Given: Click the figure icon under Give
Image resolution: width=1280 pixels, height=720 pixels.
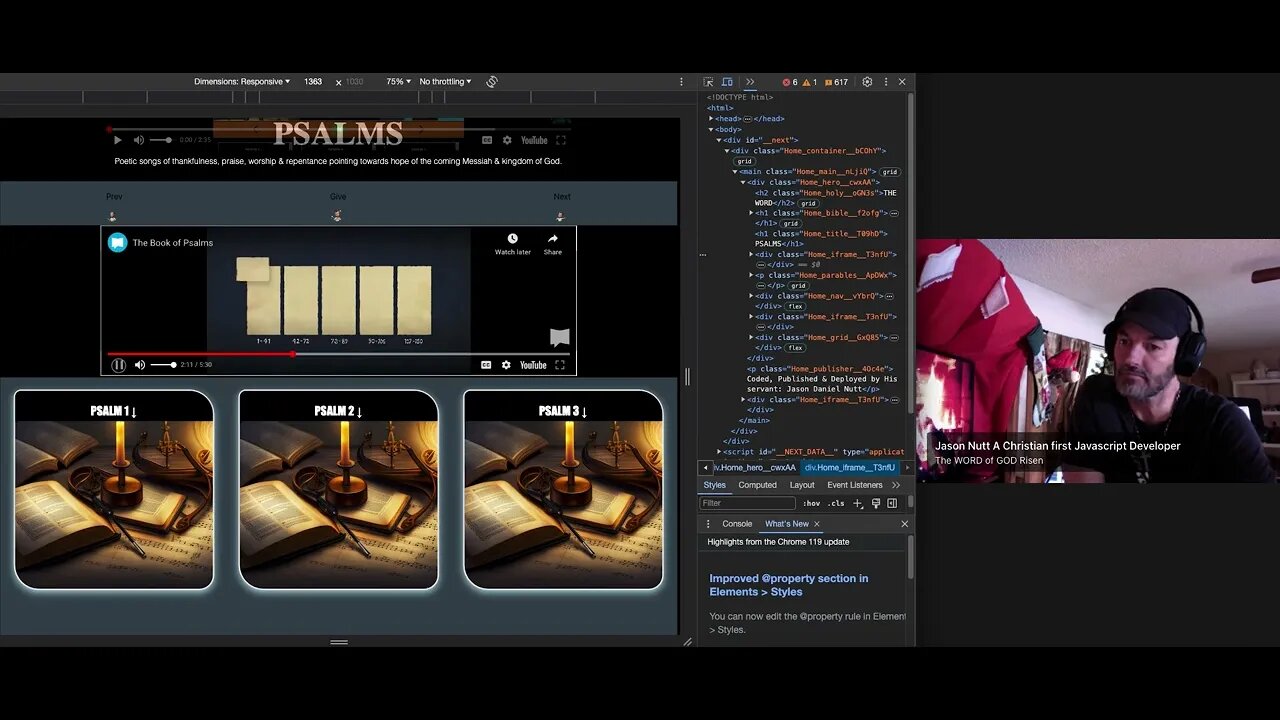Looking at the screenshot, I should point(337,216).
